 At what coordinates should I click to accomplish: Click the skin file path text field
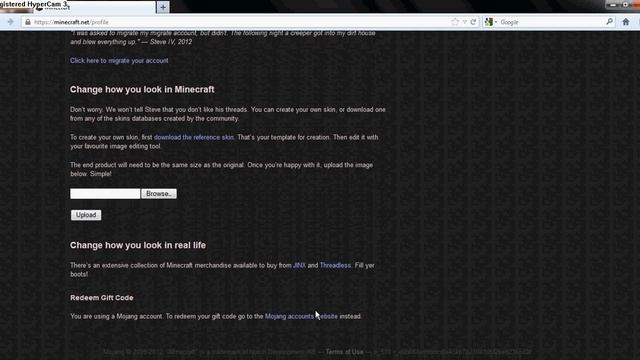click(105, 193)
